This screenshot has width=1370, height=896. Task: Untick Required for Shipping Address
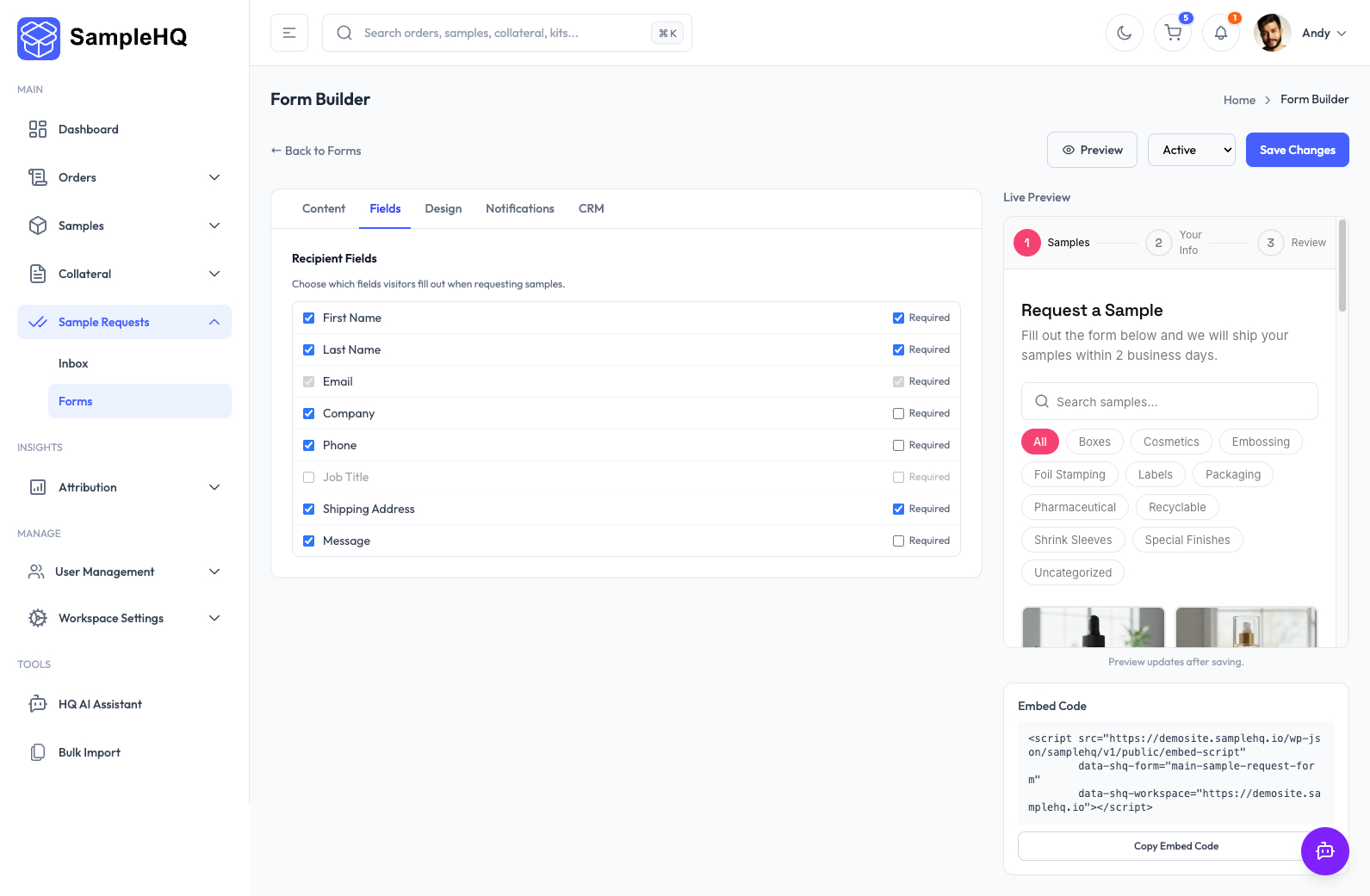click(x=899, y=509)
